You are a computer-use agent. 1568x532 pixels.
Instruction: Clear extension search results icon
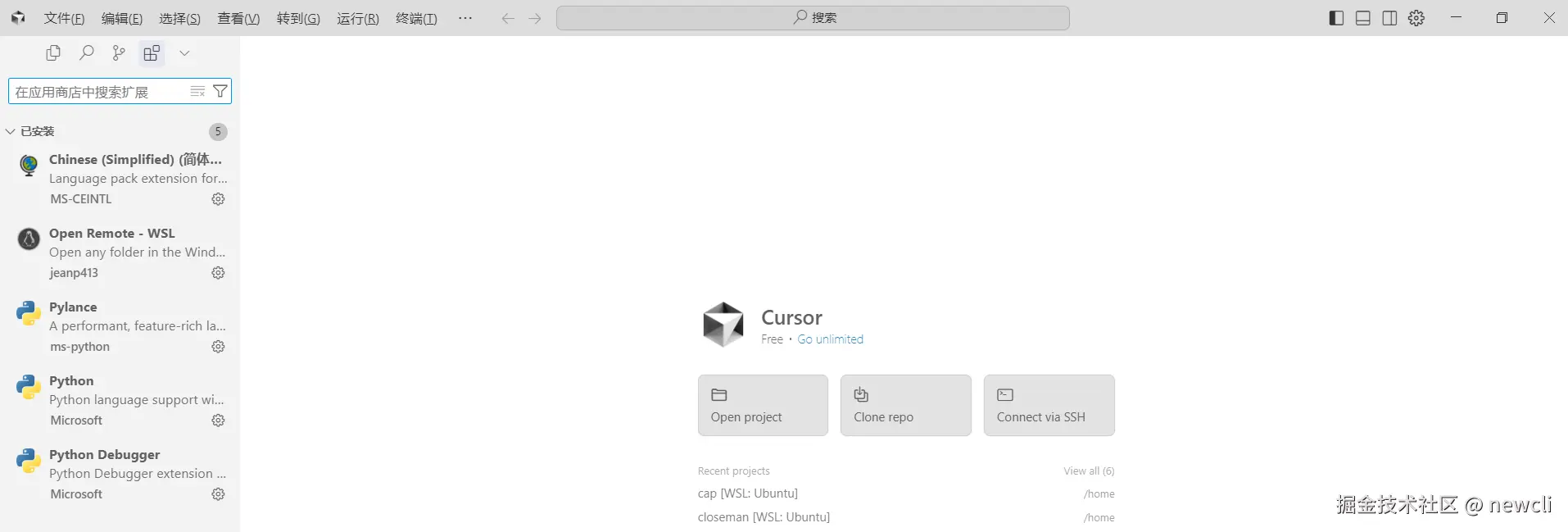(x=197, y=91)
